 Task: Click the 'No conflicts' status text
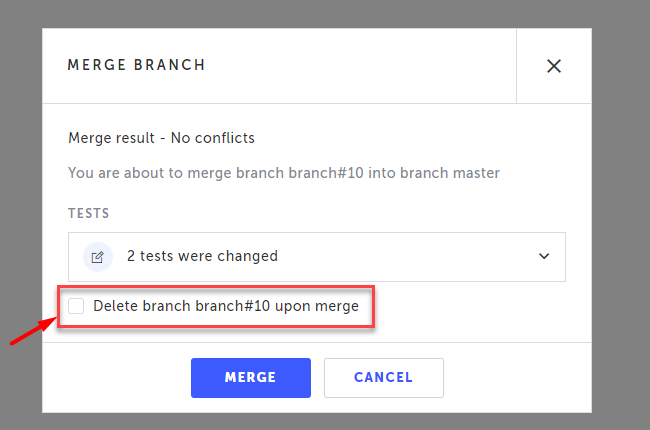(214, 138)
